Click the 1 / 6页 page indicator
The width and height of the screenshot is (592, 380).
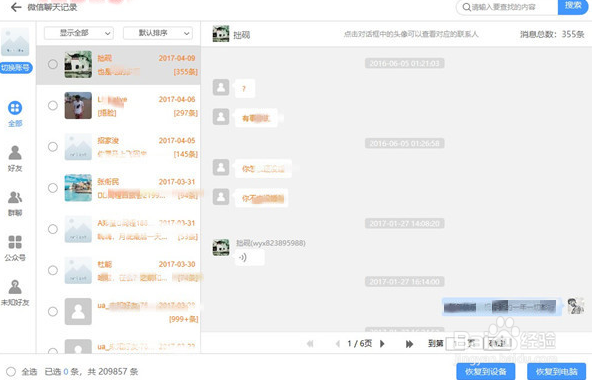coord(360,343)
